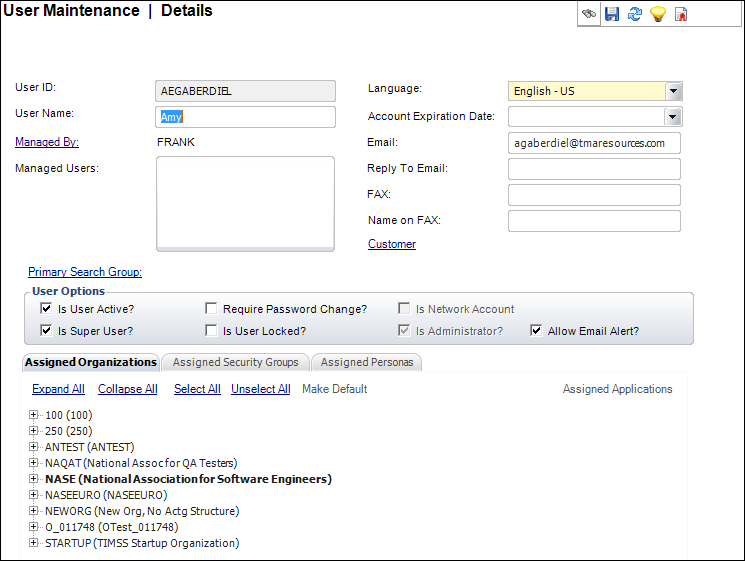The image size is (745, 561).
Task: Click the yellow lightbulb icon
Action: (x=657, y=14)
